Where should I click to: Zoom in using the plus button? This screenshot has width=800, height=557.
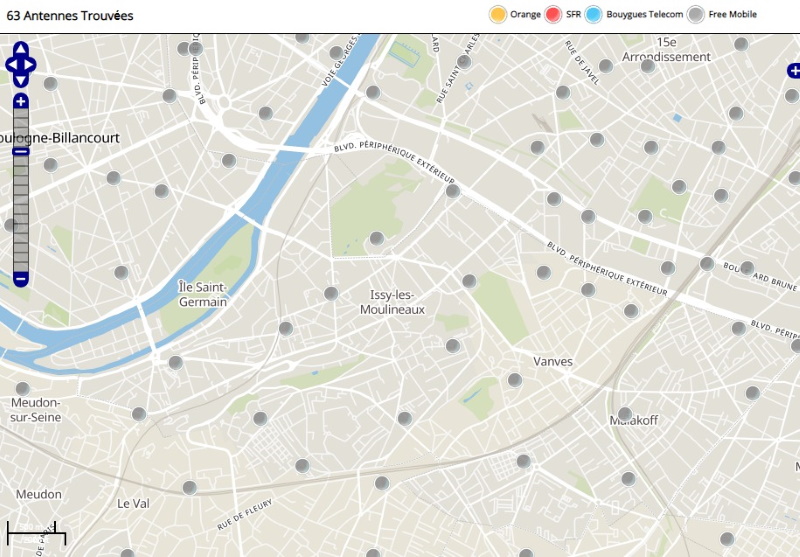[x=21, y=102]
